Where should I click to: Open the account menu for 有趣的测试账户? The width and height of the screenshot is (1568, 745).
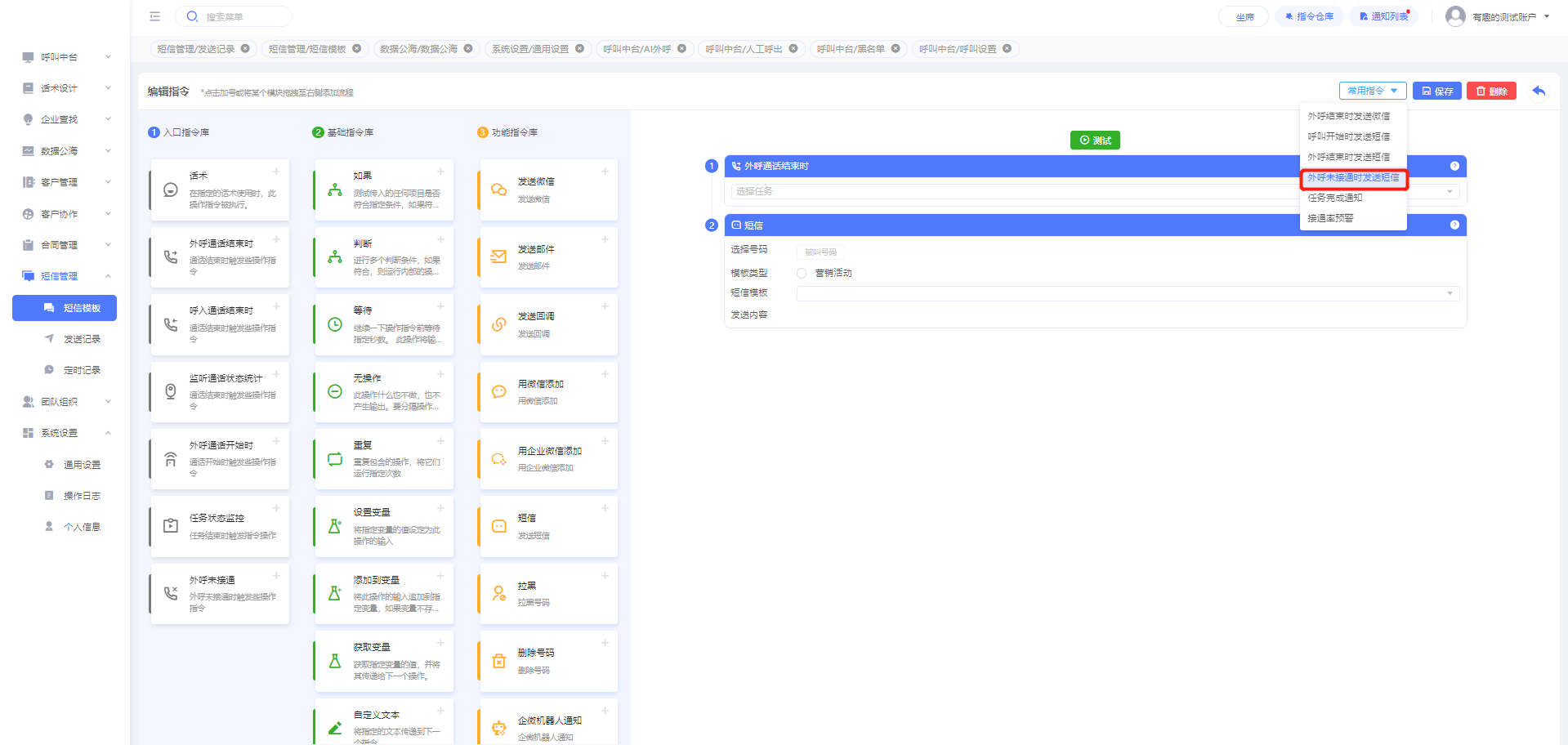pyautogui.click(x=1498, y=16)
